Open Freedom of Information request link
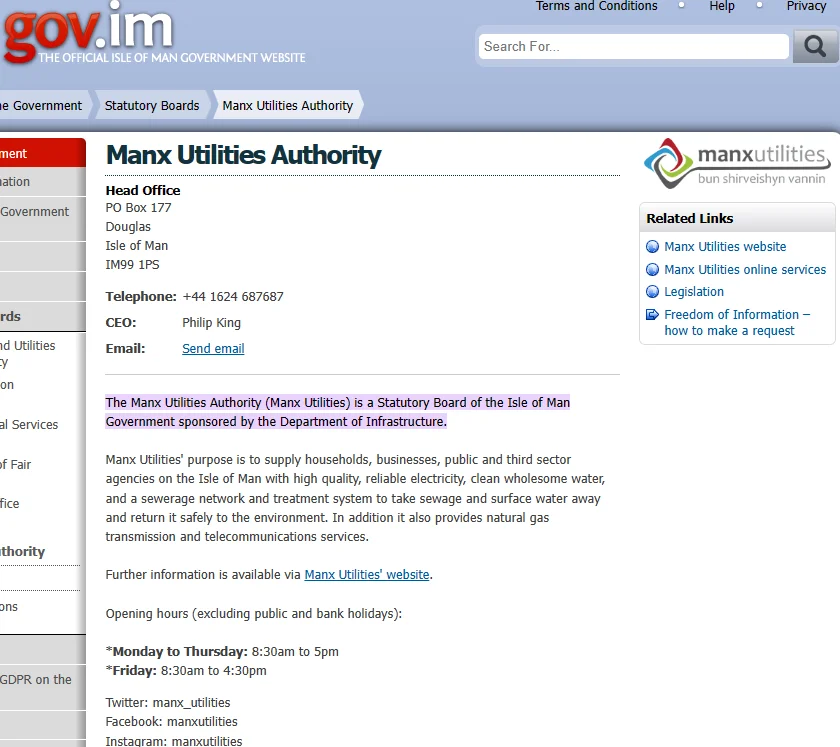Image resolution: width=840 pixels, height=747 pixels. tap(737, 323)
